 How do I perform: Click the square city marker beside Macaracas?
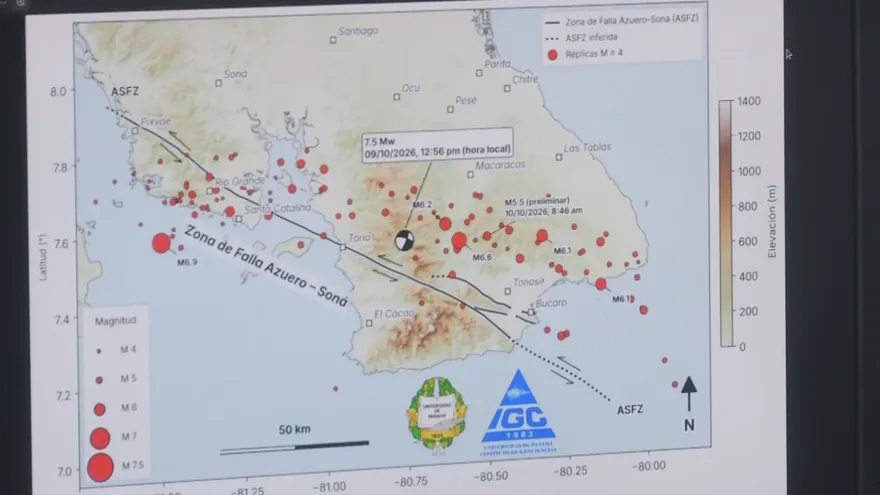click(x=470, y=175)
